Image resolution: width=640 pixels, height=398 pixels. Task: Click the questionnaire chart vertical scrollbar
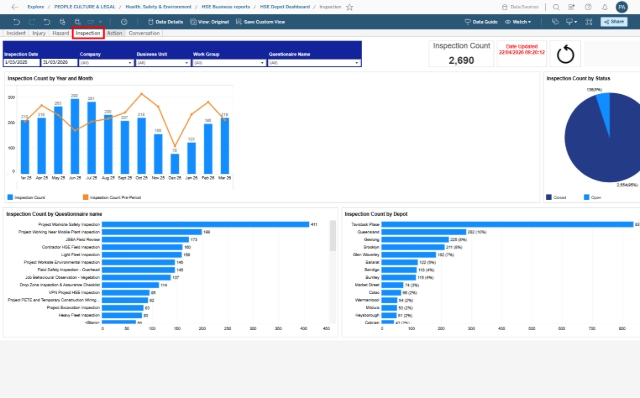tap(333, 236)
